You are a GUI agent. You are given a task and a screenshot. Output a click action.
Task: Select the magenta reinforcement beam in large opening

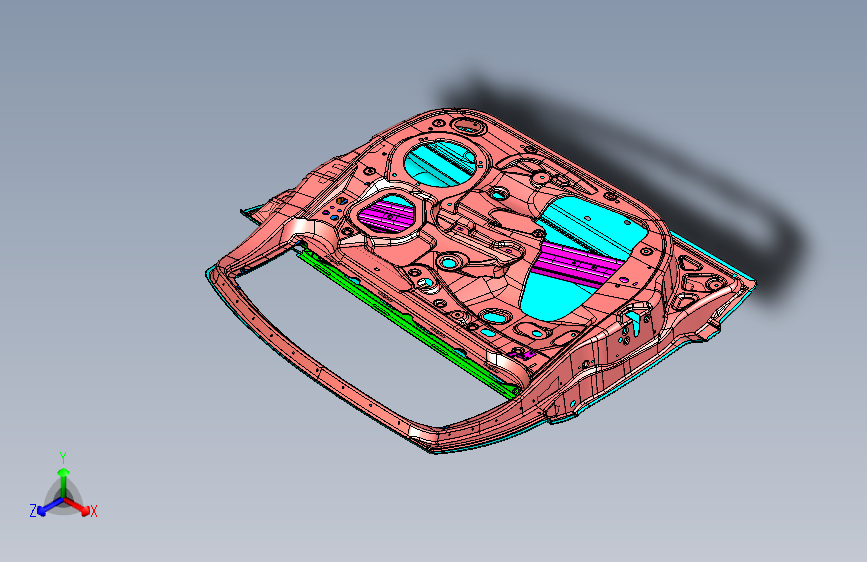pyautogui.click(x=578, y=266)
